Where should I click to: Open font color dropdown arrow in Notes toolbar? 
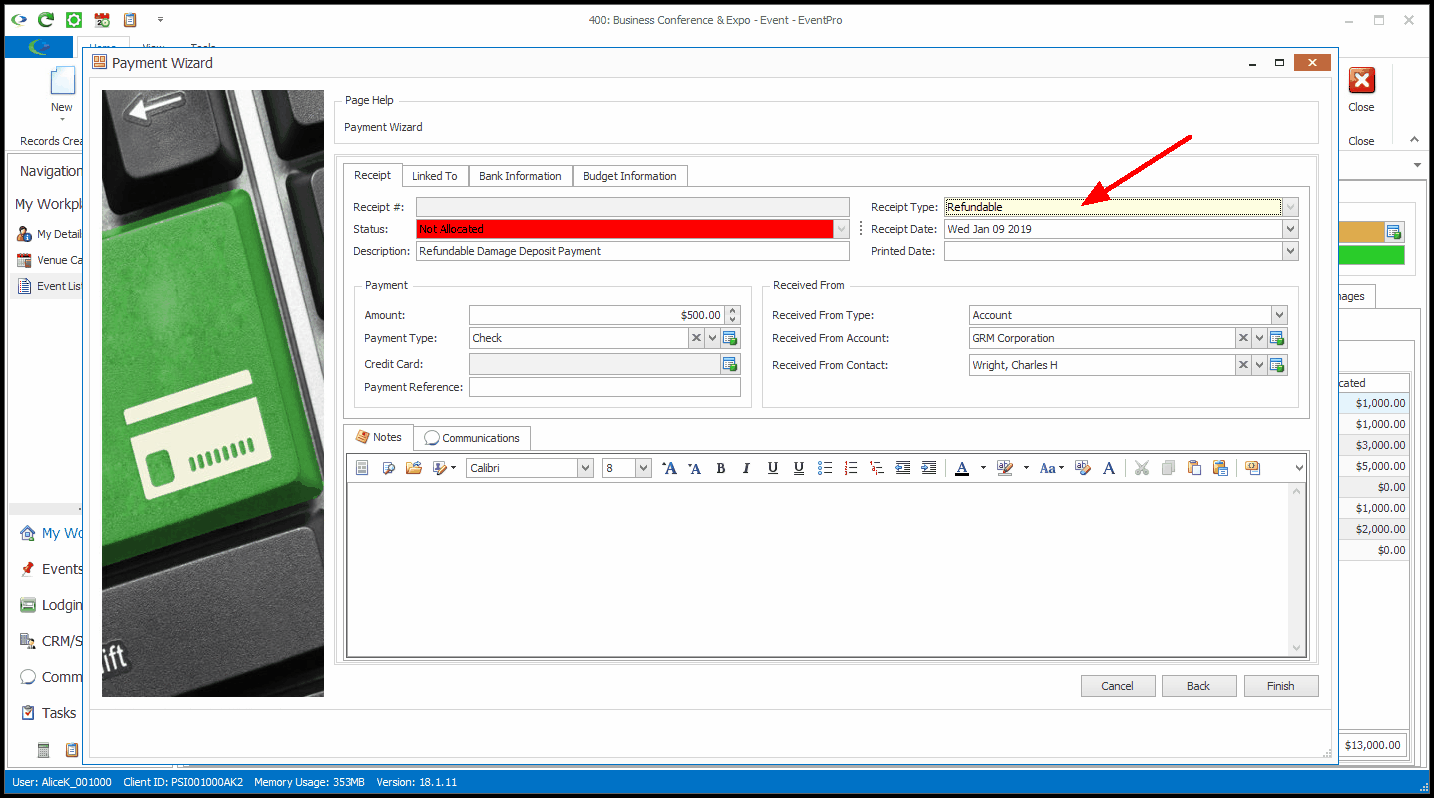coord(983,468)
